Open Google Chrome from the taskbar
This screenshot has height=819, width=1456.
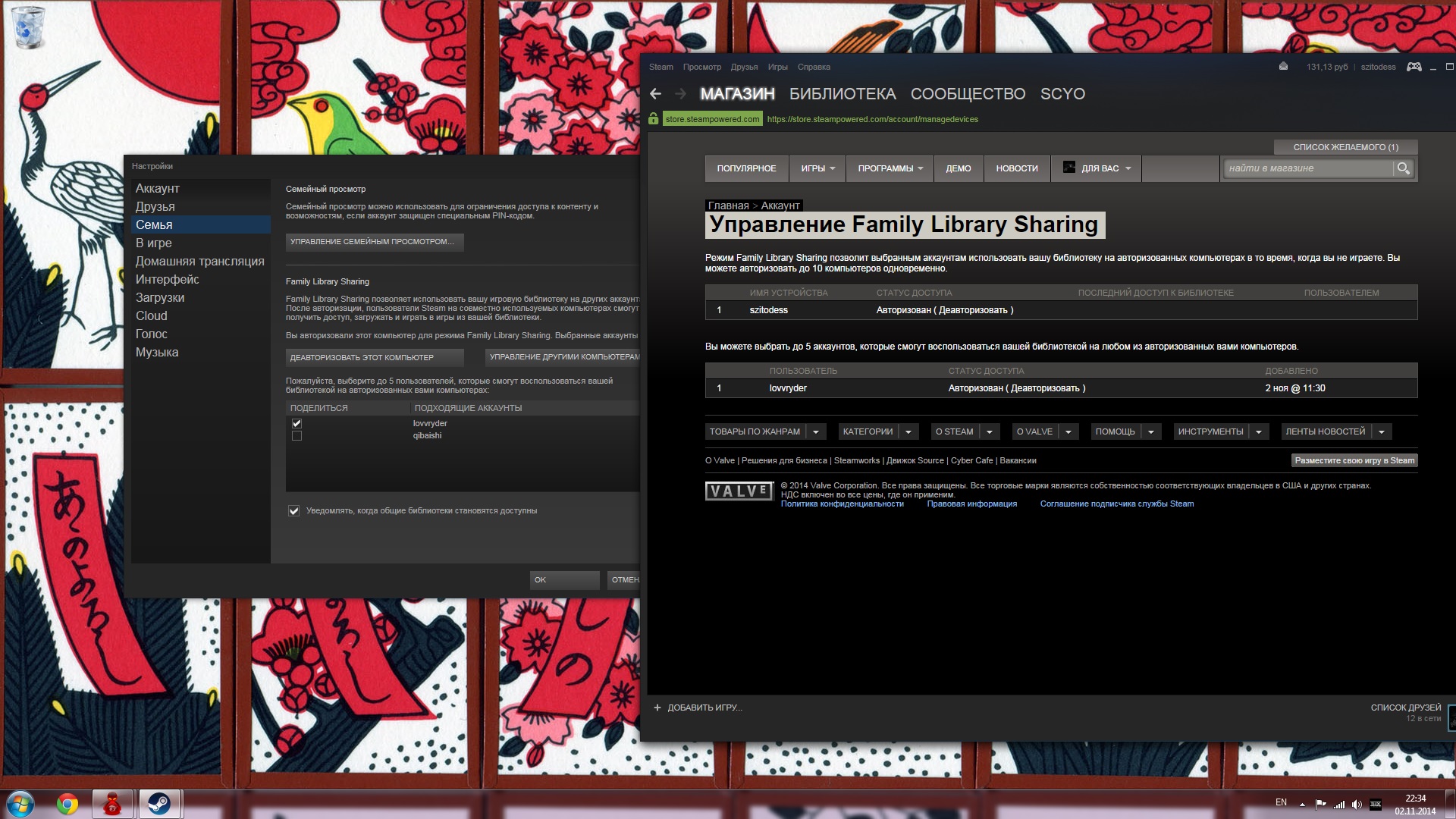(x=67, y=804)
